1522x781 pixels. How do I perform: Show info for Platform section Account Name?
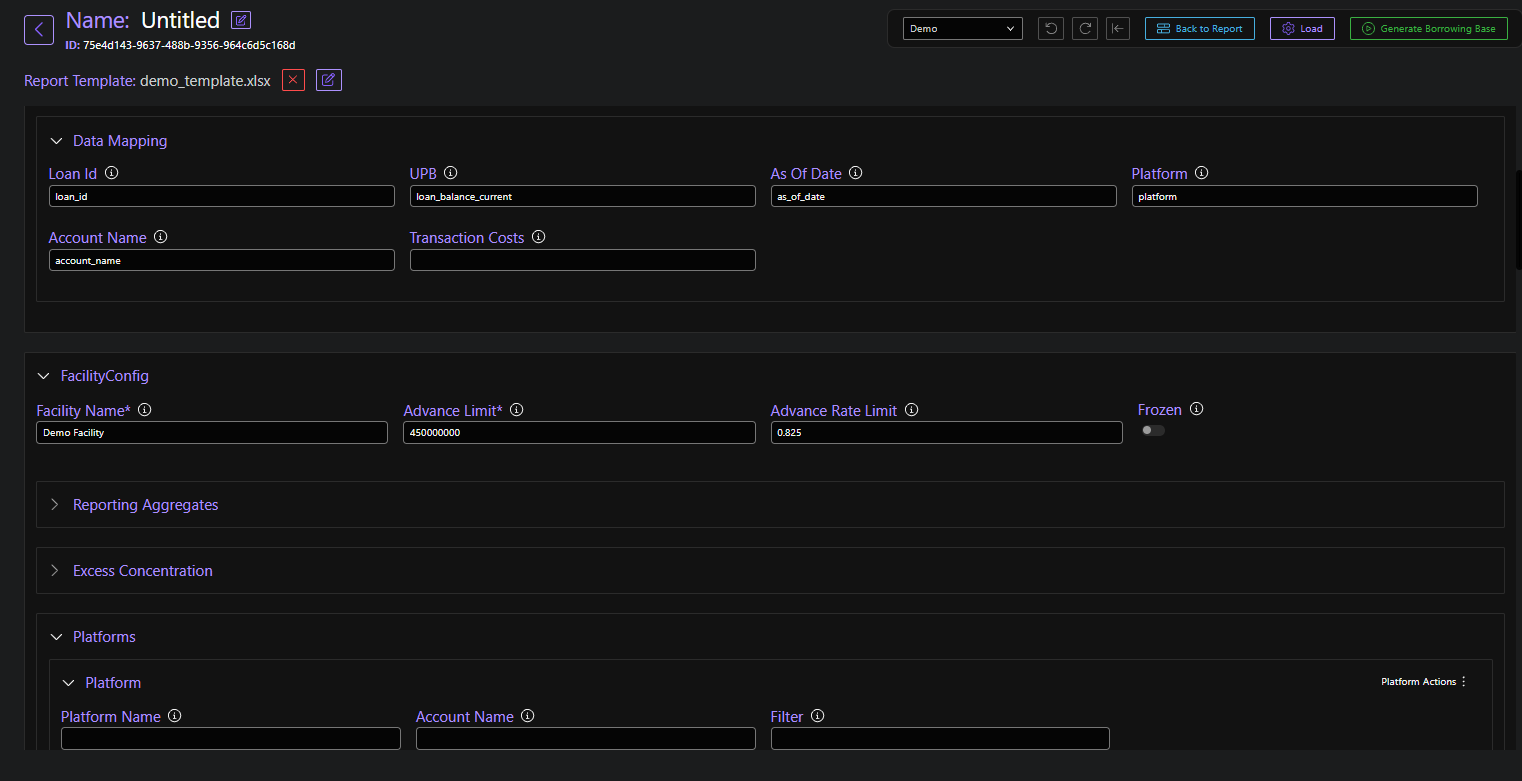pyautogui.click(x=527, y=716)
